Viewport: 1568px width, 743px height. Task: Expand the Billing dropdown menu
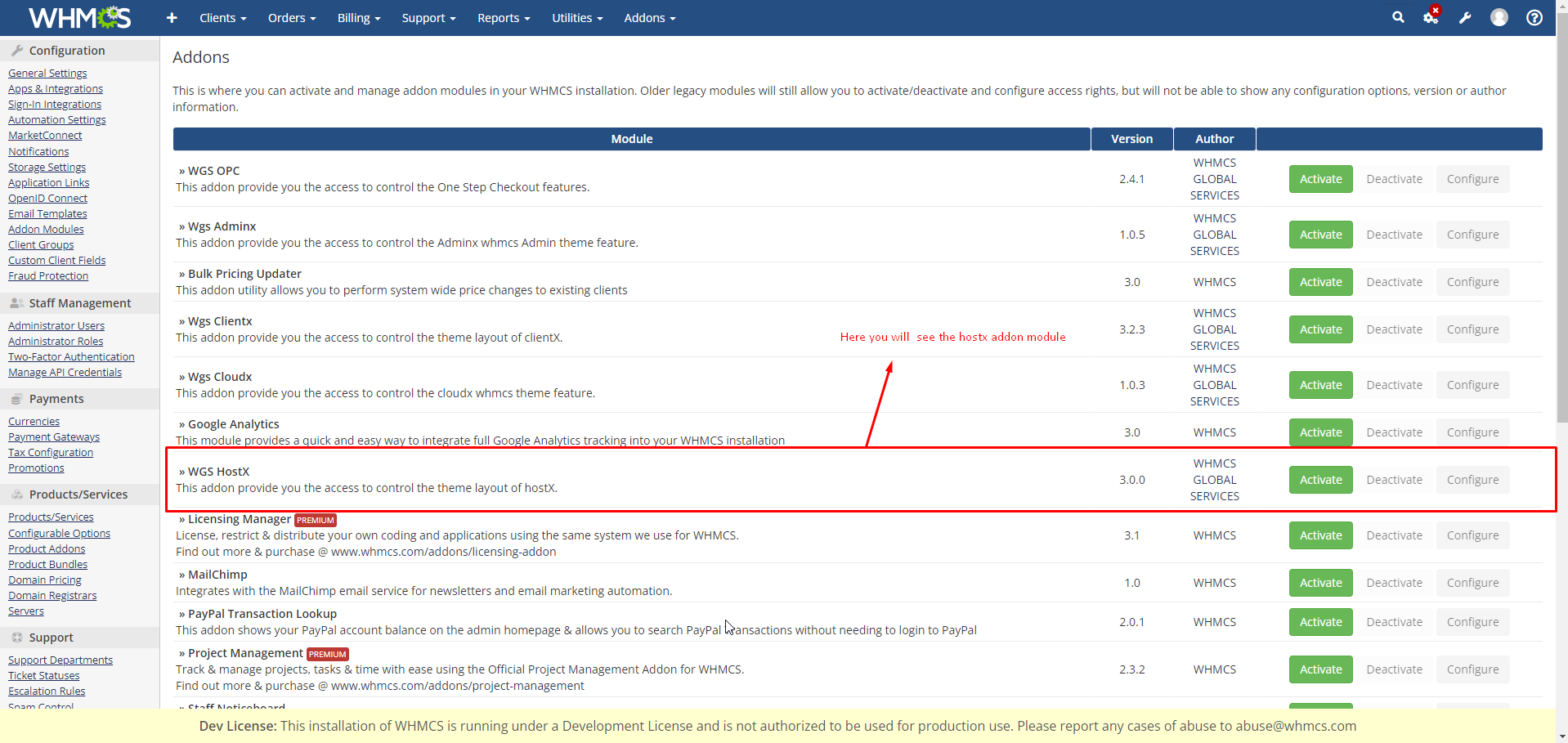(359, 18)
